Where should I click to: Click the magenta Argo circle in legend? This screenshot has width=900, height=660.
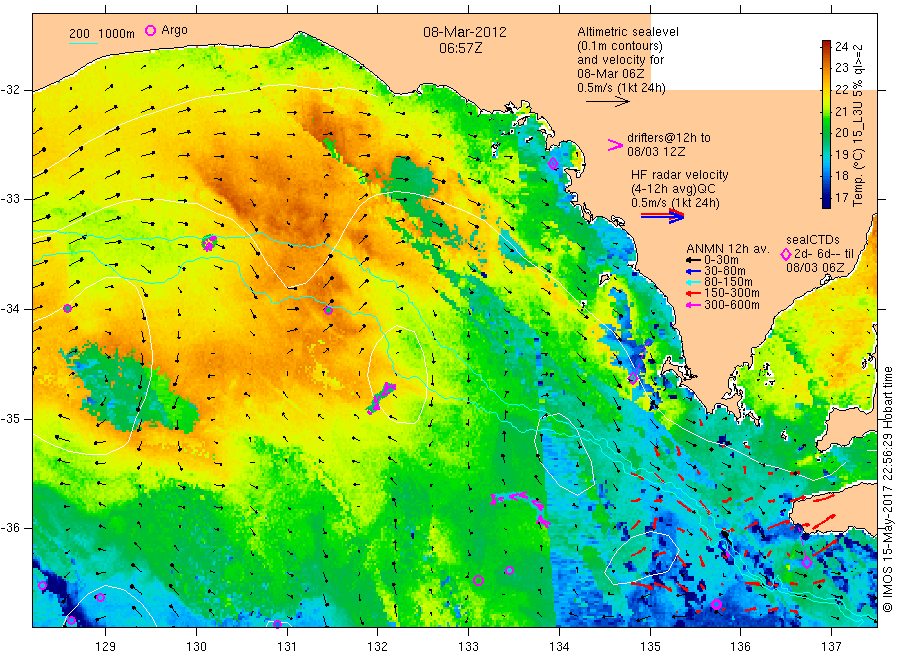[150, 30]
